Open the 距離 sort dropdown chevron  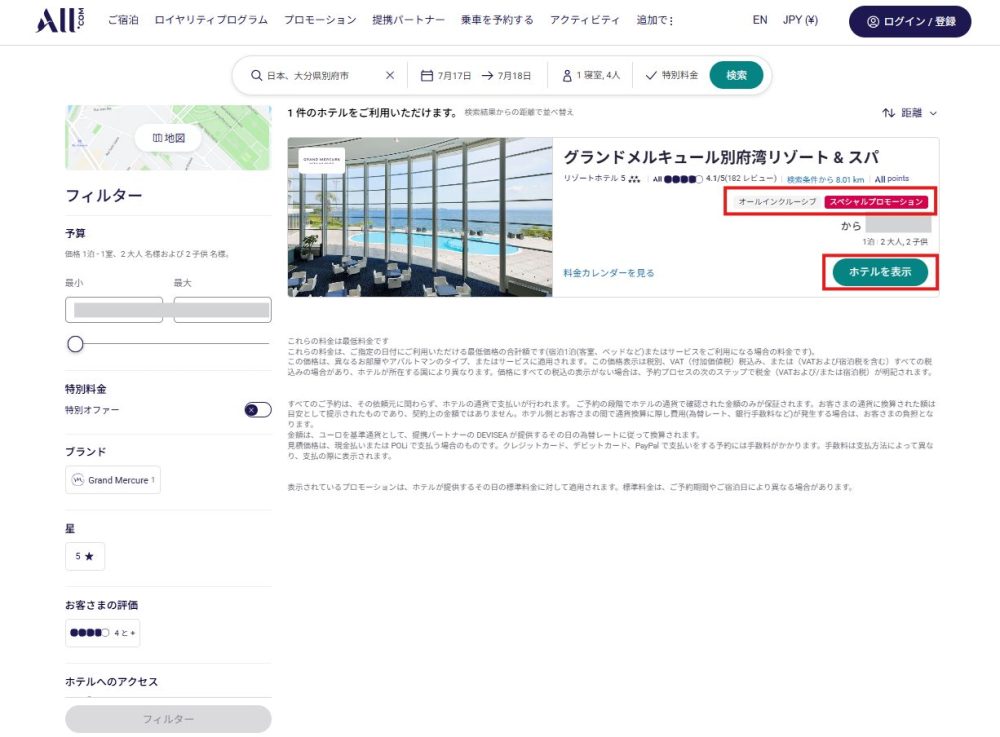[x=933, y=113]
